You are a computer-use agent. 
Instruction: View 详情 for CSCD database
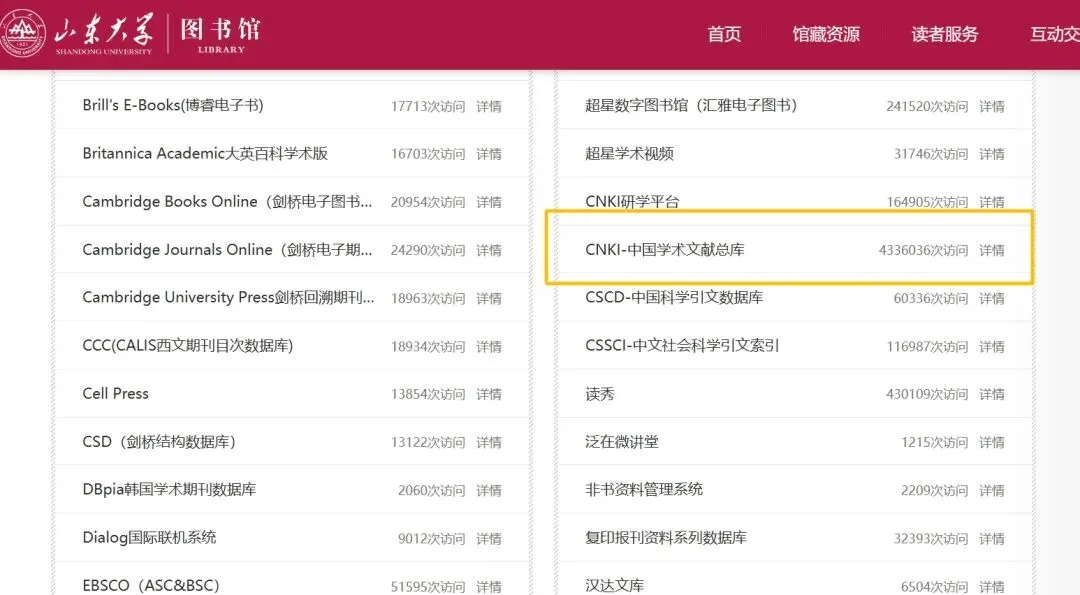pos(992,298)
